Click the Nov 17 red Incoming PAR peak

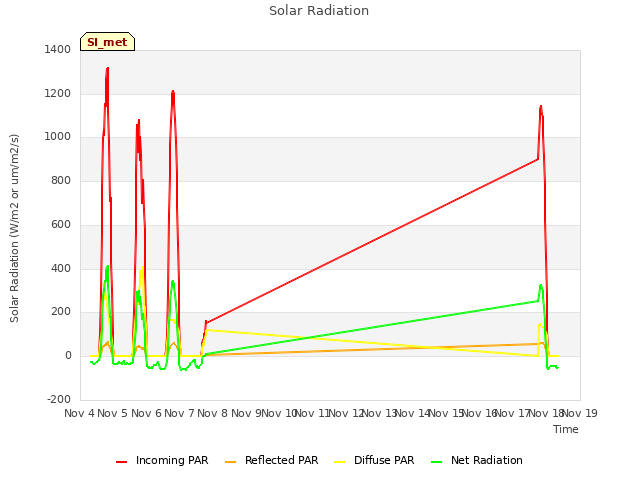coord(541,107)
